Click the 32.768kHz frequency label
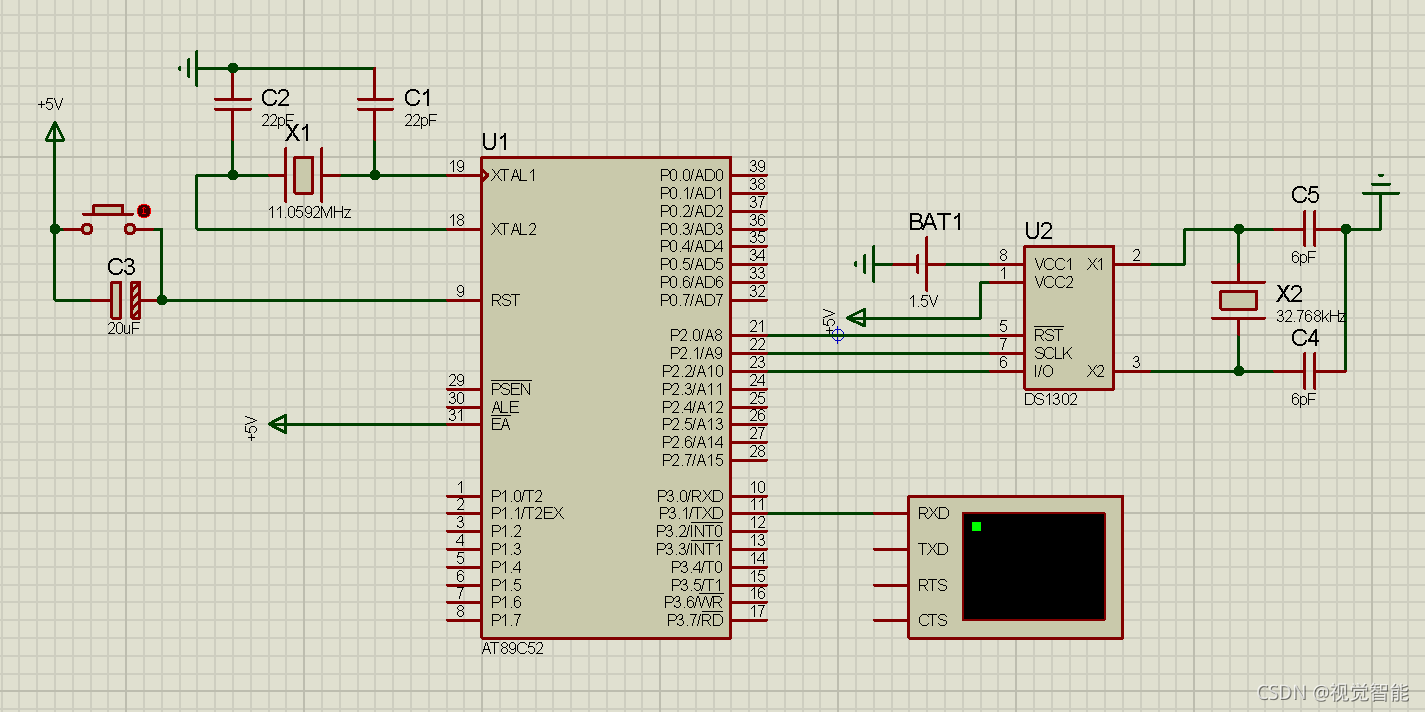 click(x=1309, y=316)
